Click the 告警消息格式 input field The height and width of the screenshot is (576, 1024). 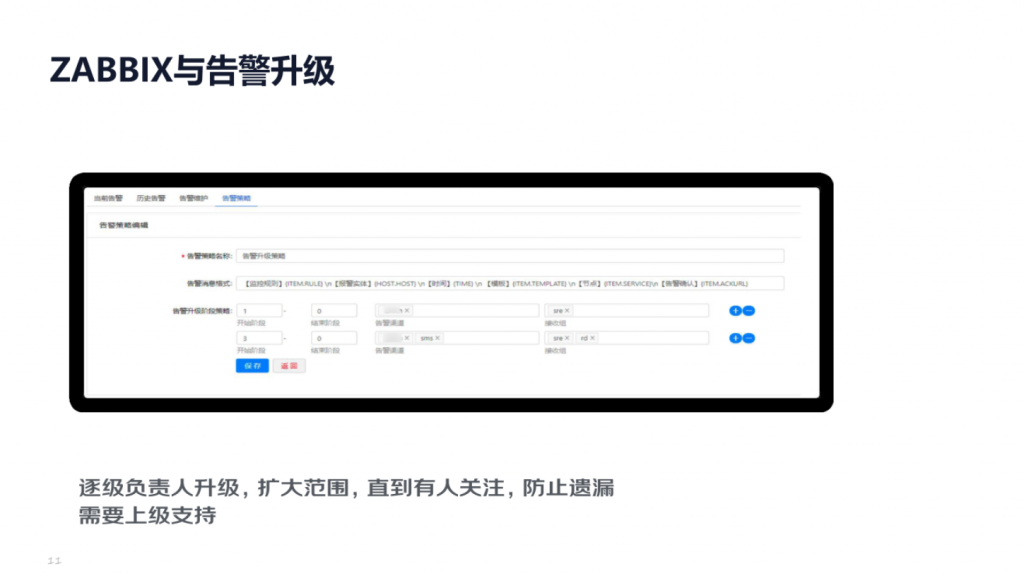510,283
